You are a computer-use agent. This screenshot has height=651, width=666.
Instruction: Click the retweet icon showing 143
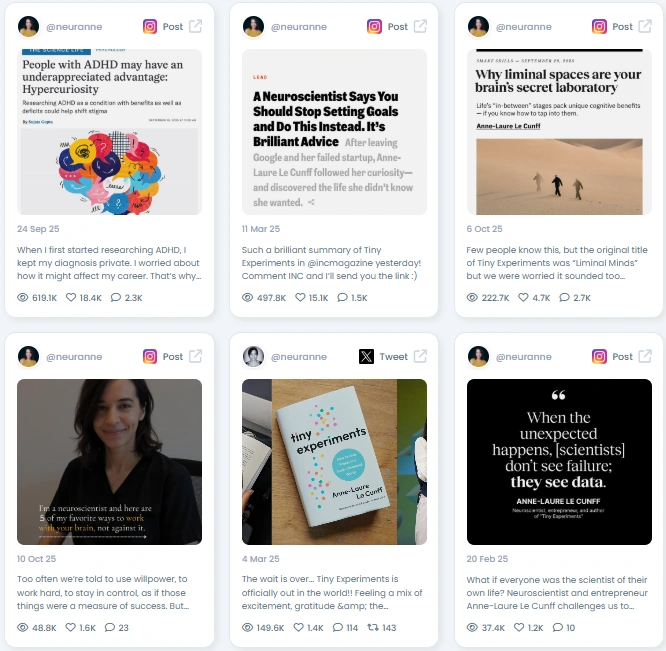click(x=373, y=627)
